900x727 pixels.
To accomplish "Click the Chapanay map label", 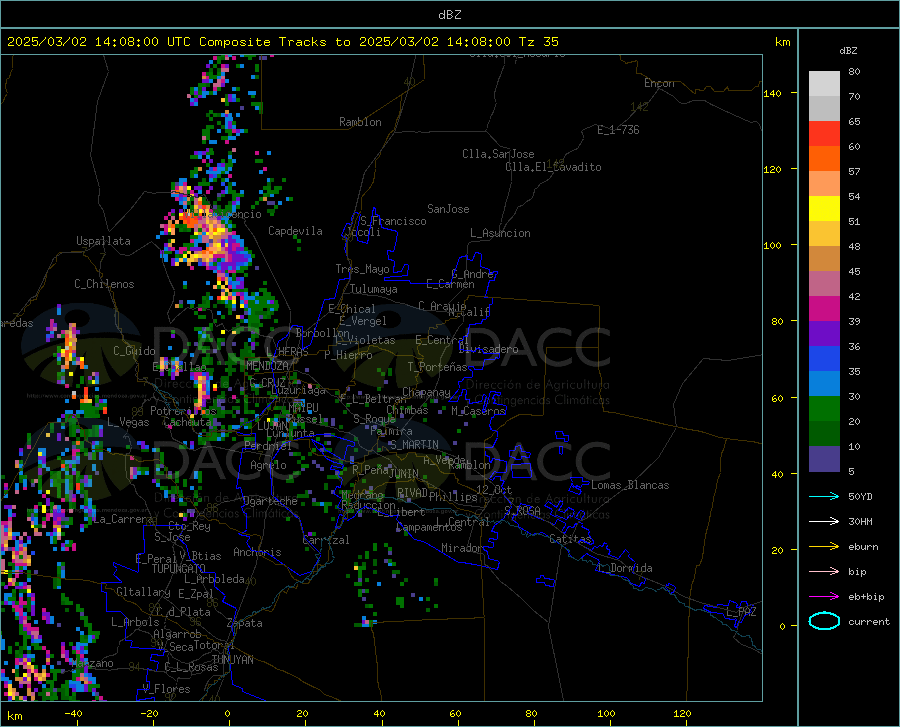I will point(426,392).
